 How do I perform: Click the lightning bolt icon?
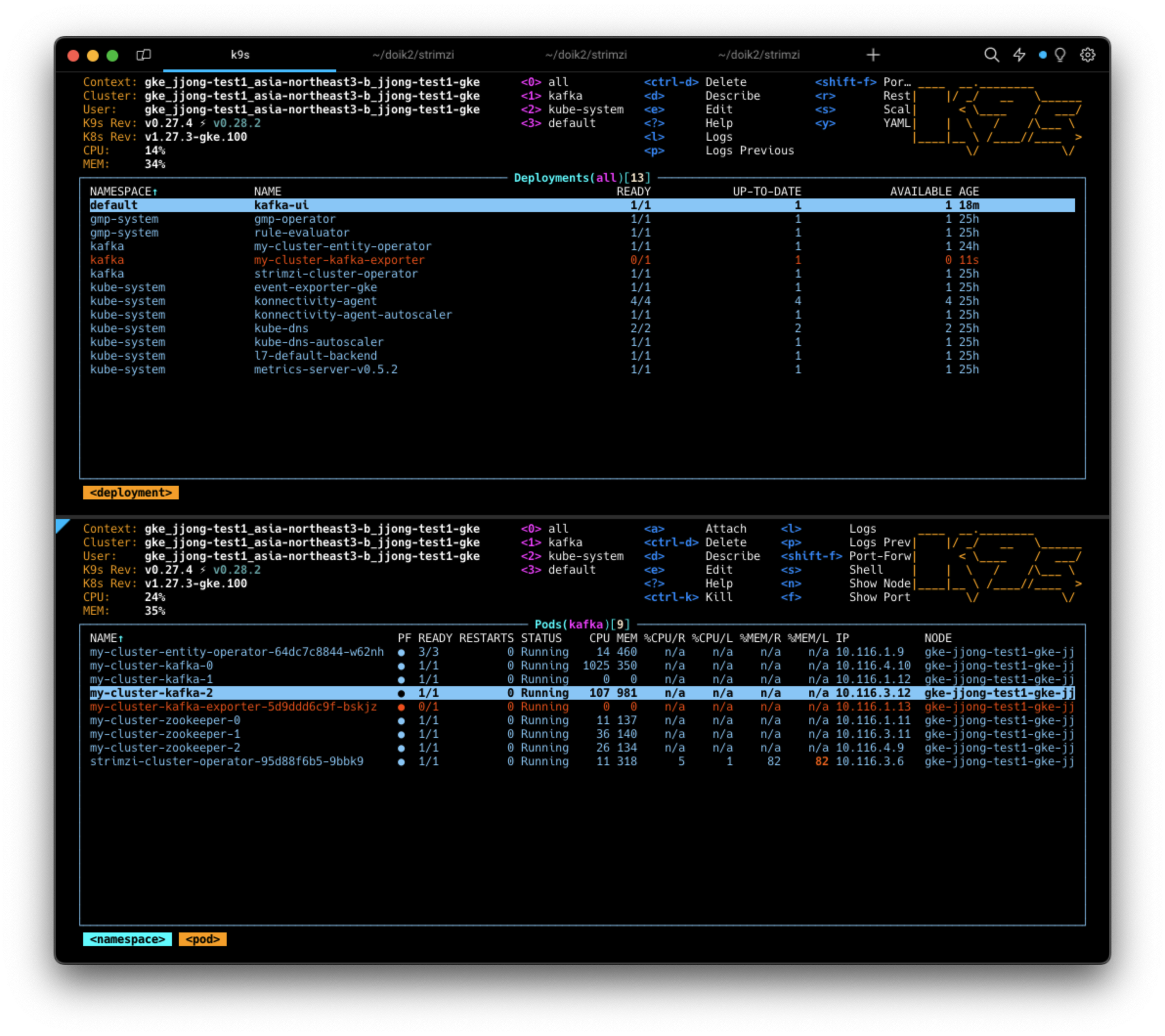pyautogui.click(x=1019, y=55)
